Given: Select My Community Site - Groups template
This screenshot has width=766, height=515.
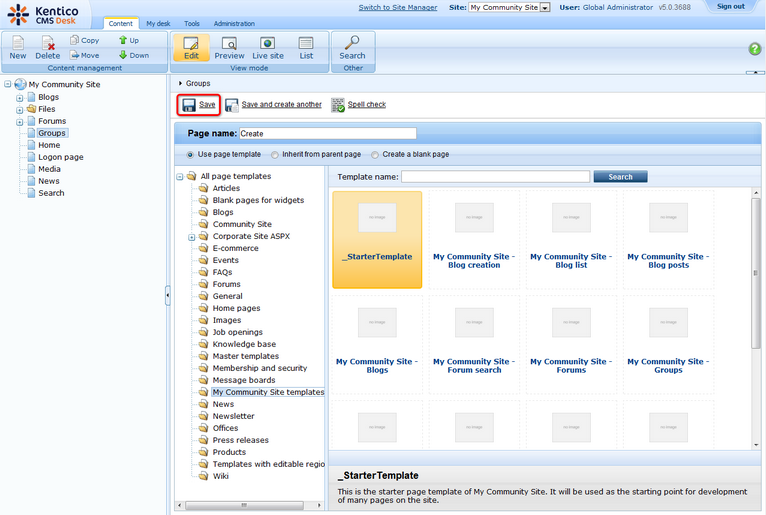Looking at the screenshot, I should tap(668, 344).
